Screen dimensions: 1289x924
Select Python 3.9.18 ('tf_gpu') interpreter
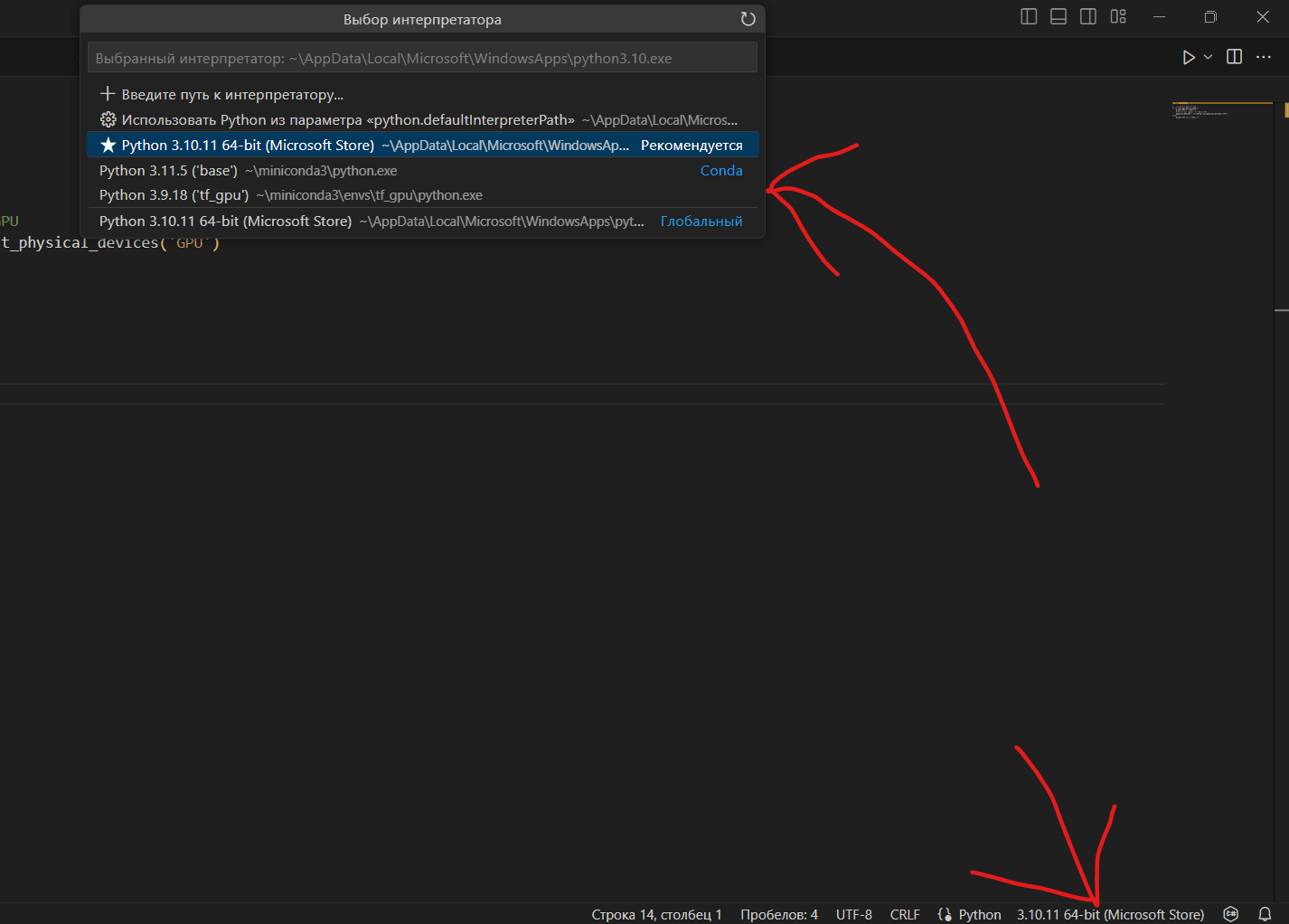click(423, 195)
